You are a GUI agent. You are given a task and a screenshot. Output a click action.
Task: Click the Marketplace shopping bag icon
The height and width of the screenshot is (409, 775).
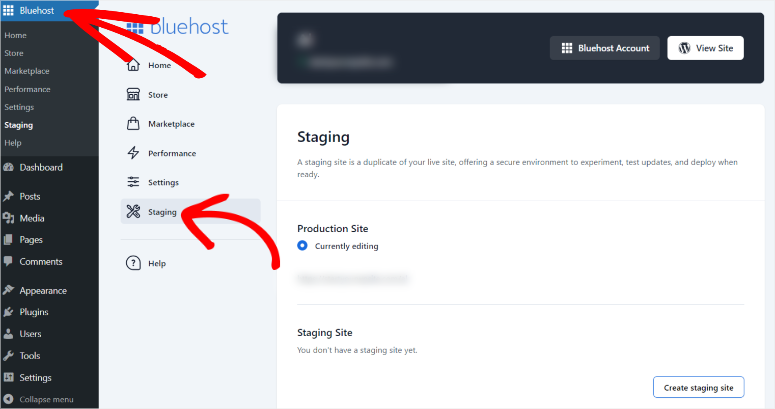pos(133,124)
